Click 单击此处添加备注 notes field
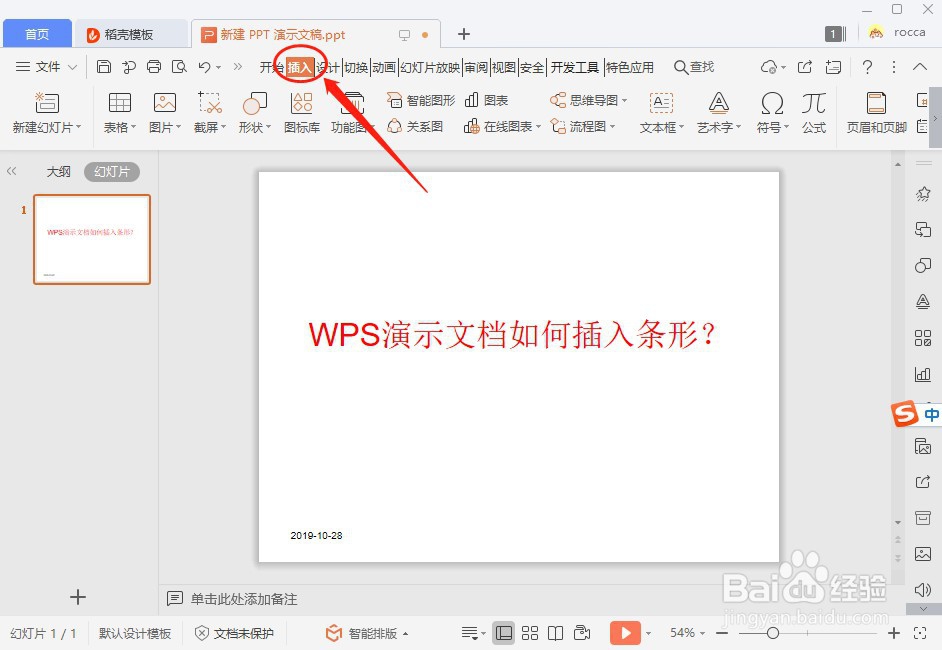Image resolution: width=942 pixels, height=650 pixels. click(x=244, y=598)
